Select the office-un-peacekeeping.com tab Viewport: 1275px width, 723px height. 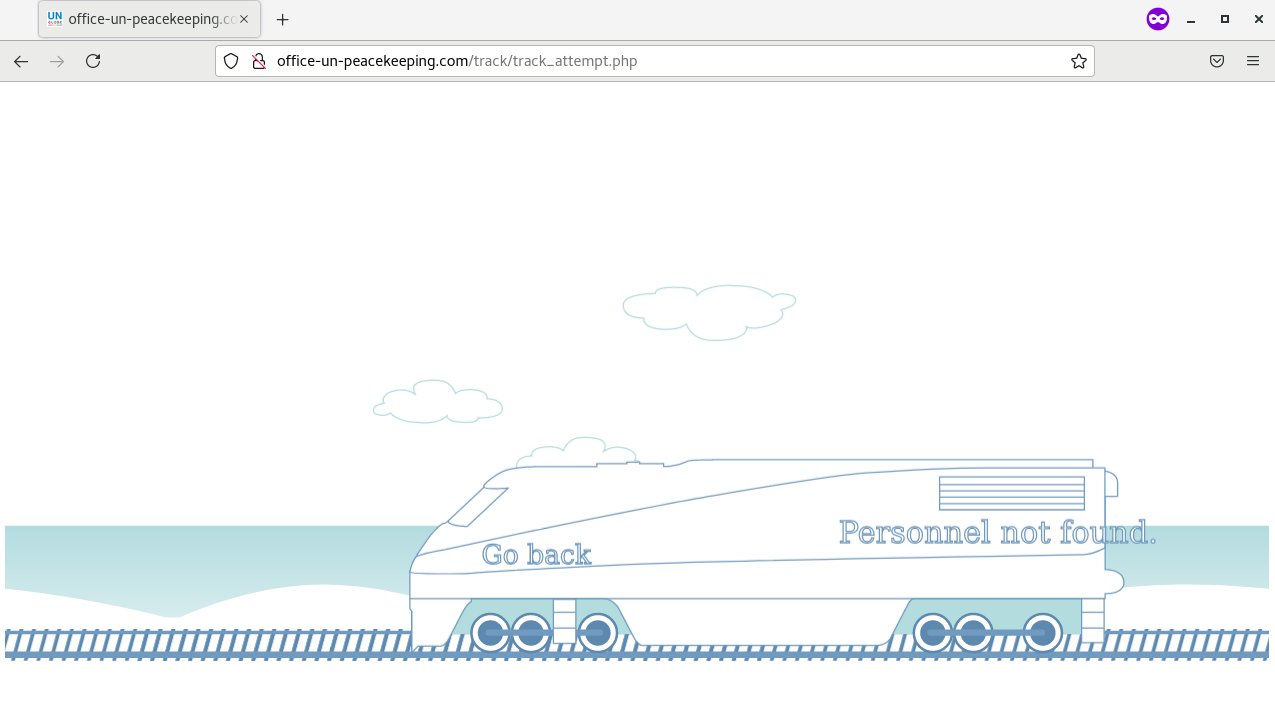click(x=140, y=19)
